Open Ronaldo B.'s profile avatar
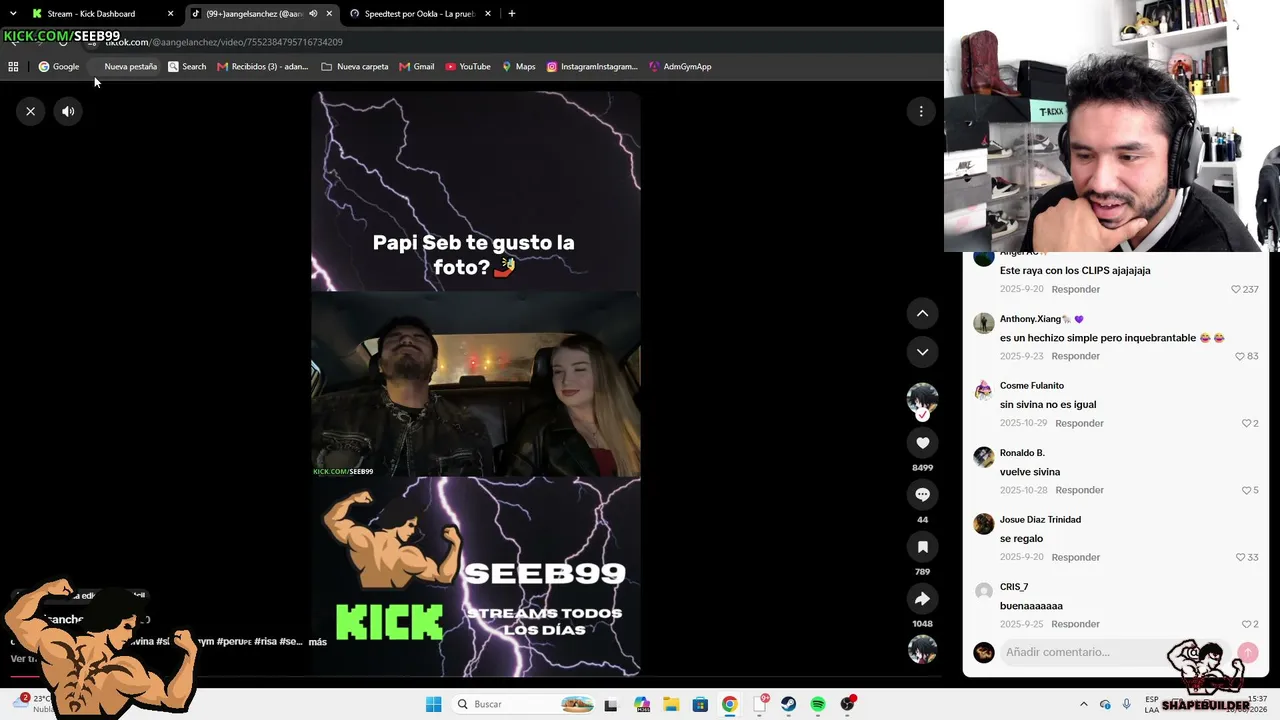Screen dimensions: 1280x720 click(984, 458)
